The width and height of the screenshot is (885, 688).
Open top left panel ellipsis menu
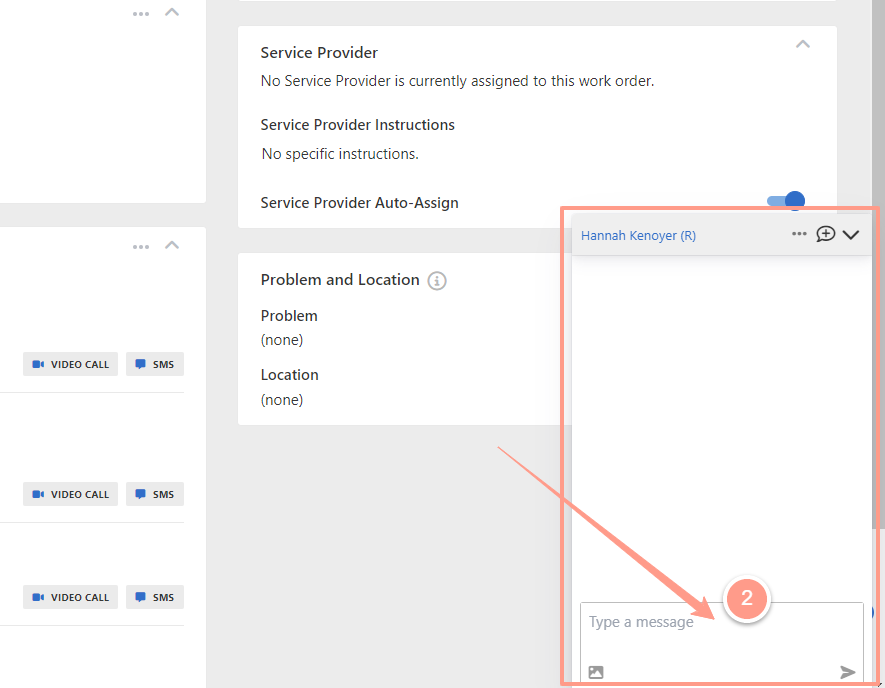pyautogui.click(x=141, y=14)
